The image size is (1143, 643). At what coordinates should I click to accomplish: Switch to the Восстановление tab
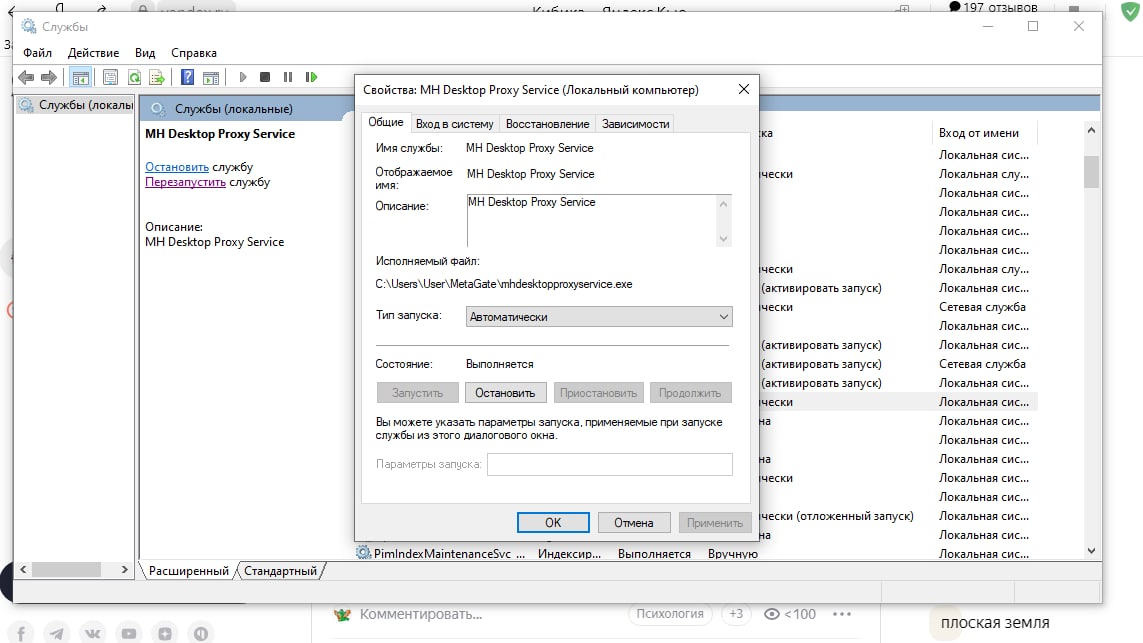(547, 124)
